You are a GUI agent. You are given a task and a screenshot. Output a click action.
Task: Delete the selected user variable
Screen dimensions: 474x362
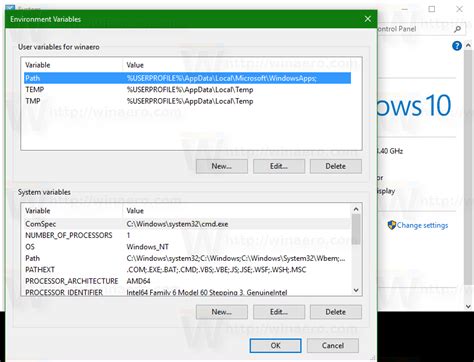click(x=336, y=166)
